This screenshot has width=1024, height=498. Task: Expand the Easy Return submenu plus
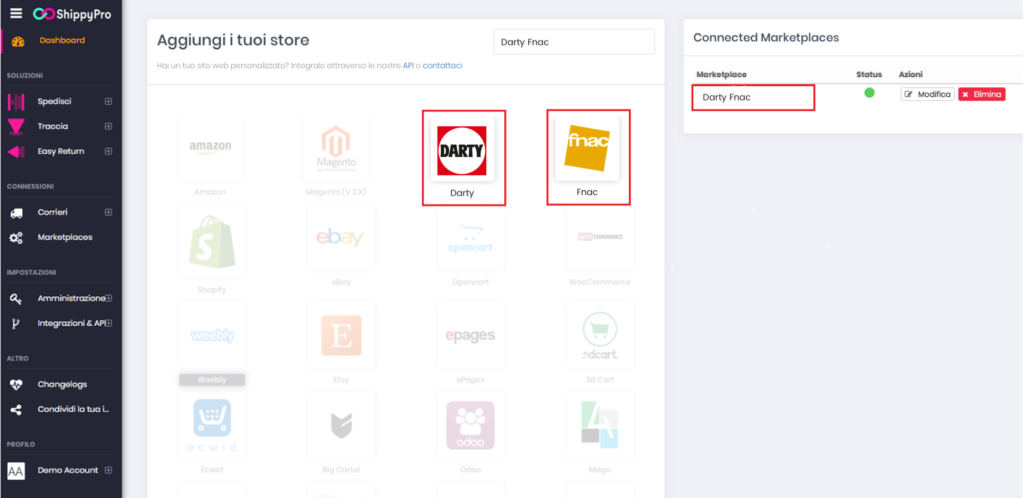point(108,151)
